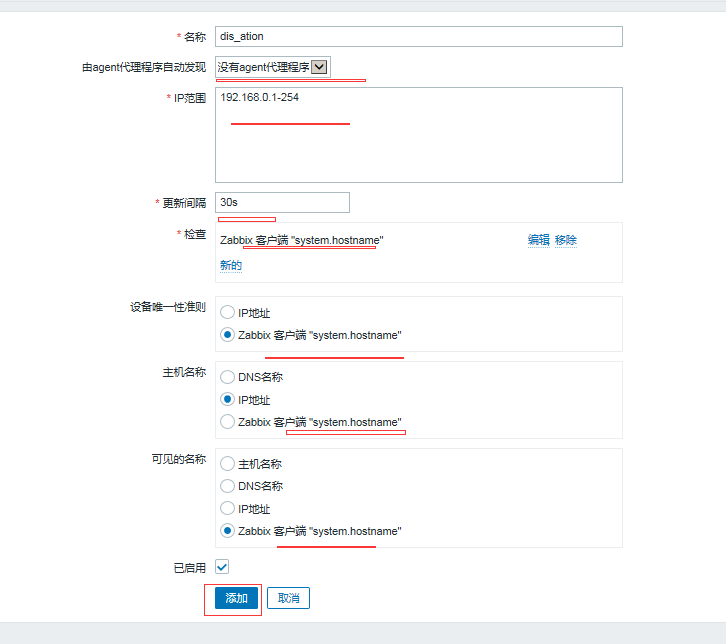This screenshot has height=644, width=726.
Task: Select IP地址 under 可见的名称
Action: (x=227, y=508)
